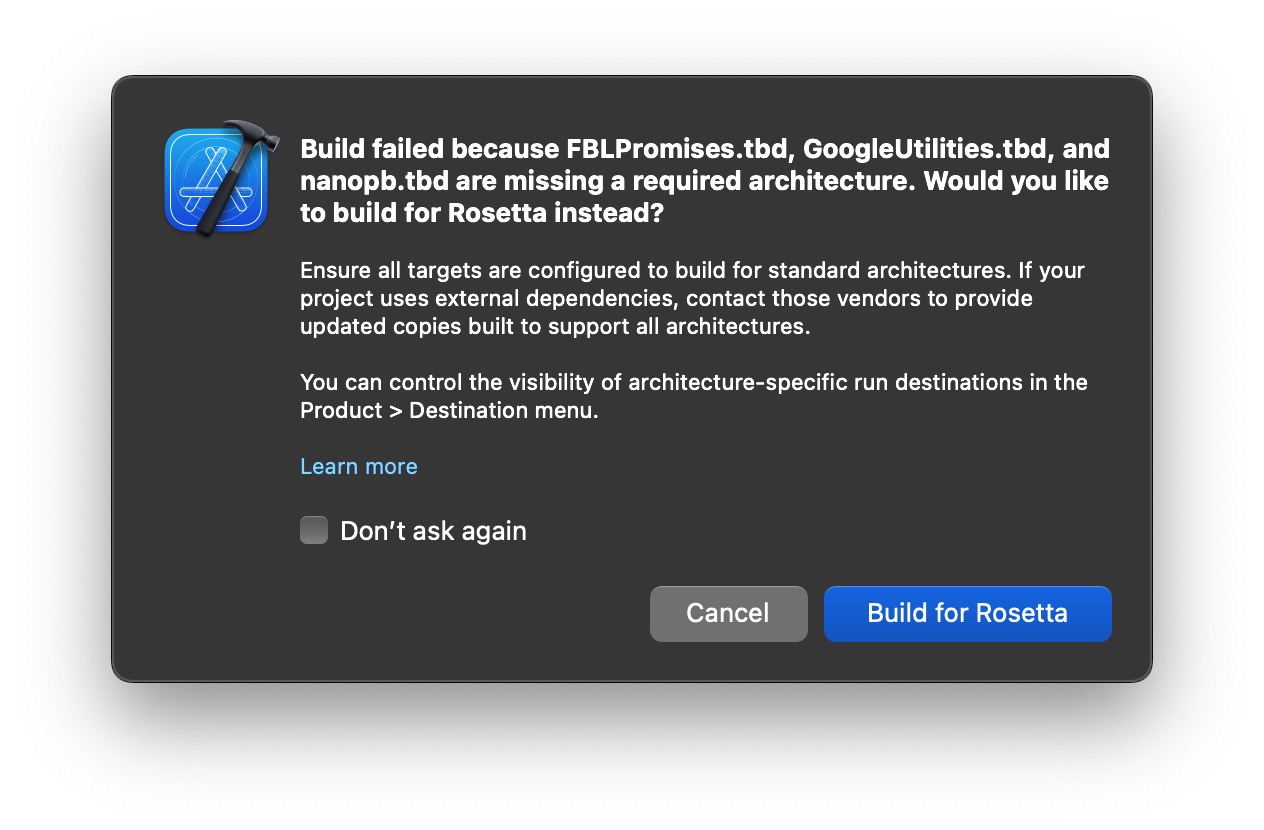Click the Product Destination menu hint text
Screen dimensions: 1264x830
(693, 396)
